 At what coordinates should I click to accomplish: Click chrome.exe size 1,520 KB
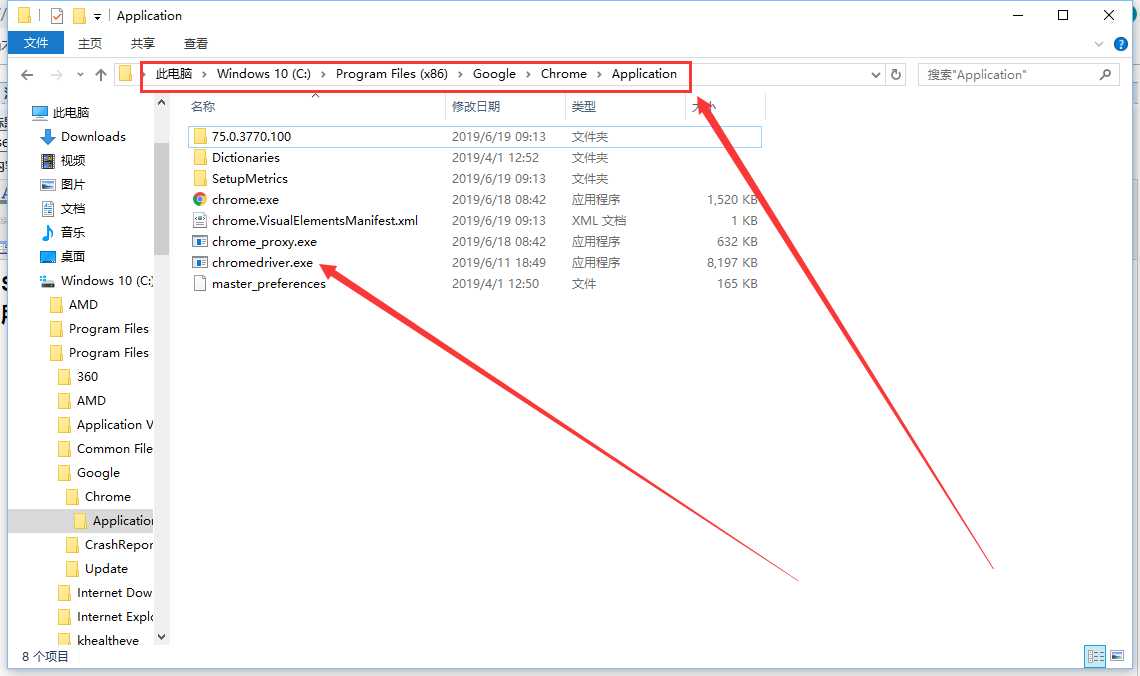click(x=732, y=199)
